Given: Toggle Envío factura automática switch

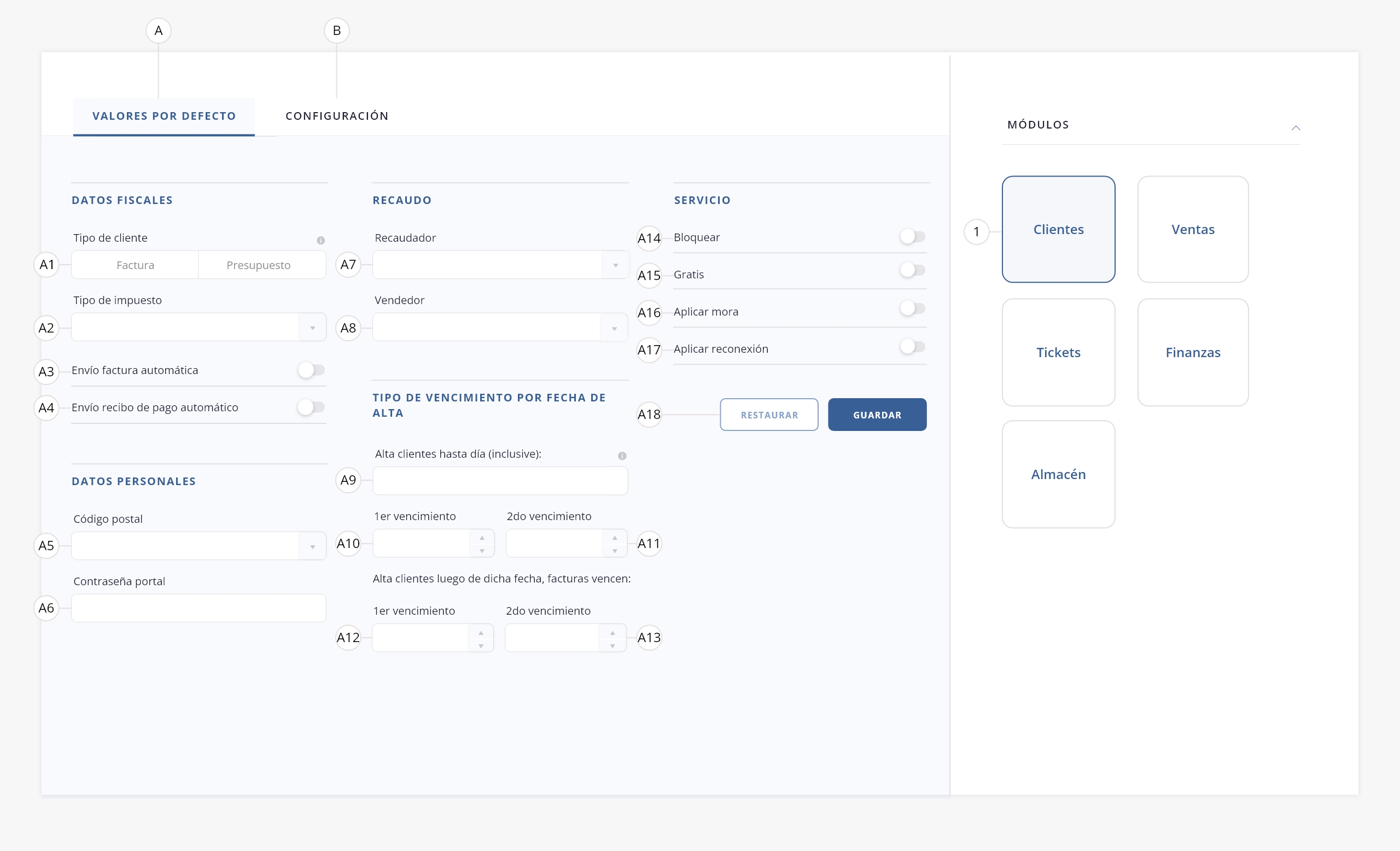Looking at the screenshot, I should click(x=311, y=370).
